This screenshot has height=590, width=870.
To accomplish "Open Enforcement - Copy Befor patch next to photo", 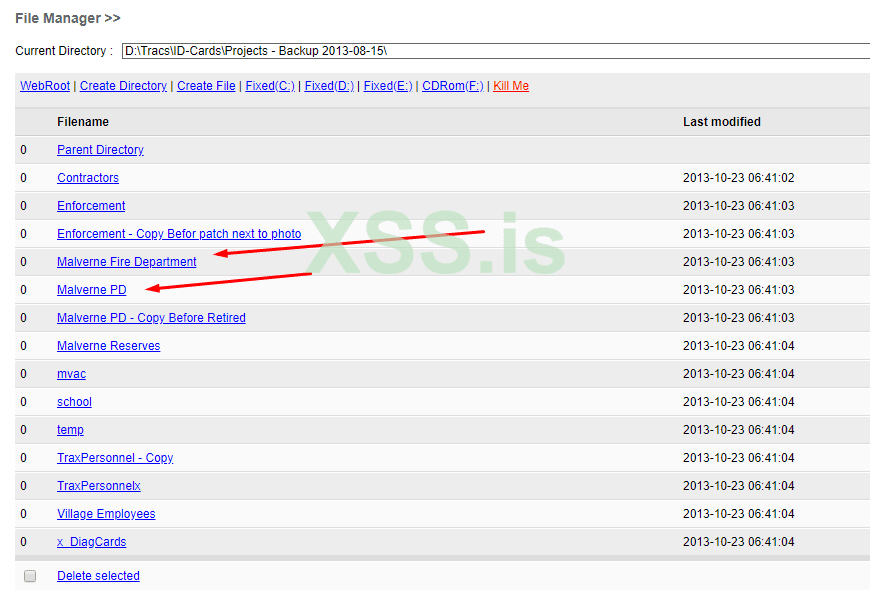I will (x=179, y=234).
